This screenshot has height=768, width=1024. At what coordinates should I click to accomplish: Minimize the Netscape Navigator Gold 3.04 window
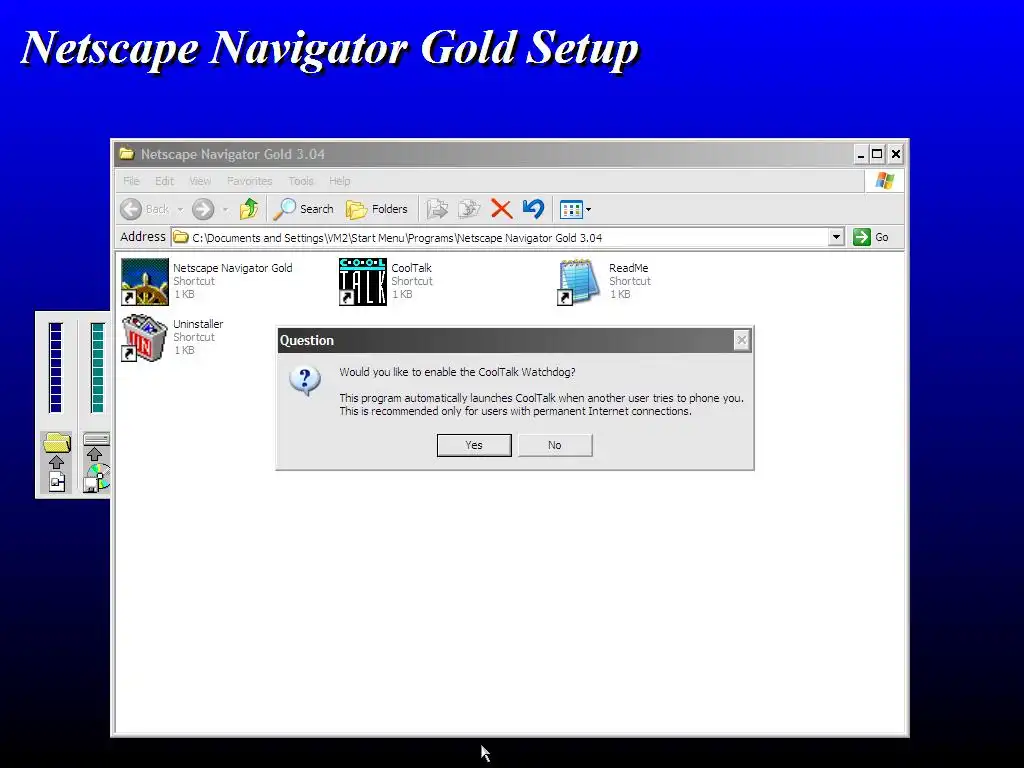(x=861, y=155)
